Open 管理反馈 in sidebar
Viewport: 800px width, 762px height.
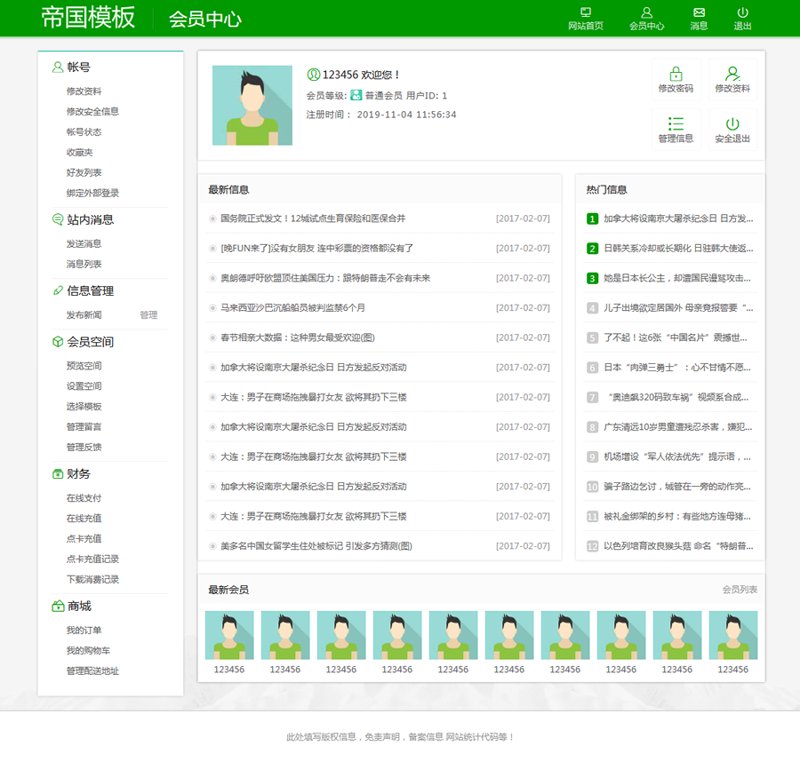(x=84, y=447)
